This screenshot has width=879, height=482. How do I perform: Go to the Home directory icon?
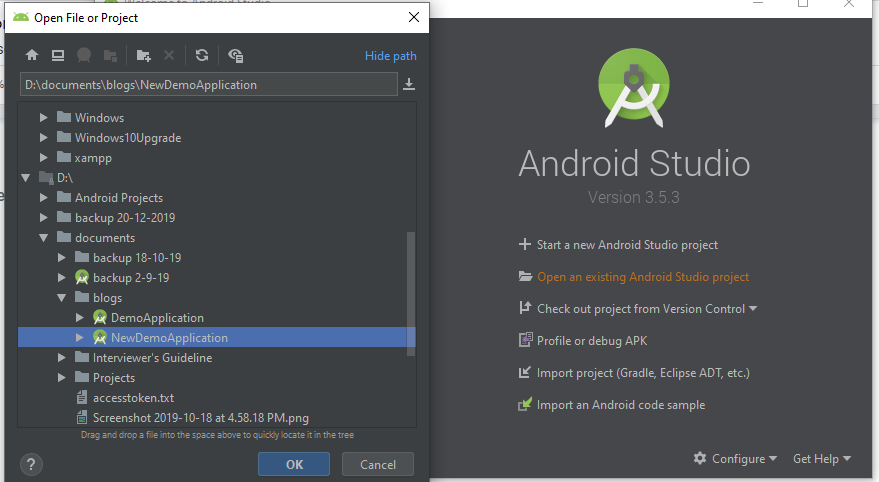click(x=32, y=55)
